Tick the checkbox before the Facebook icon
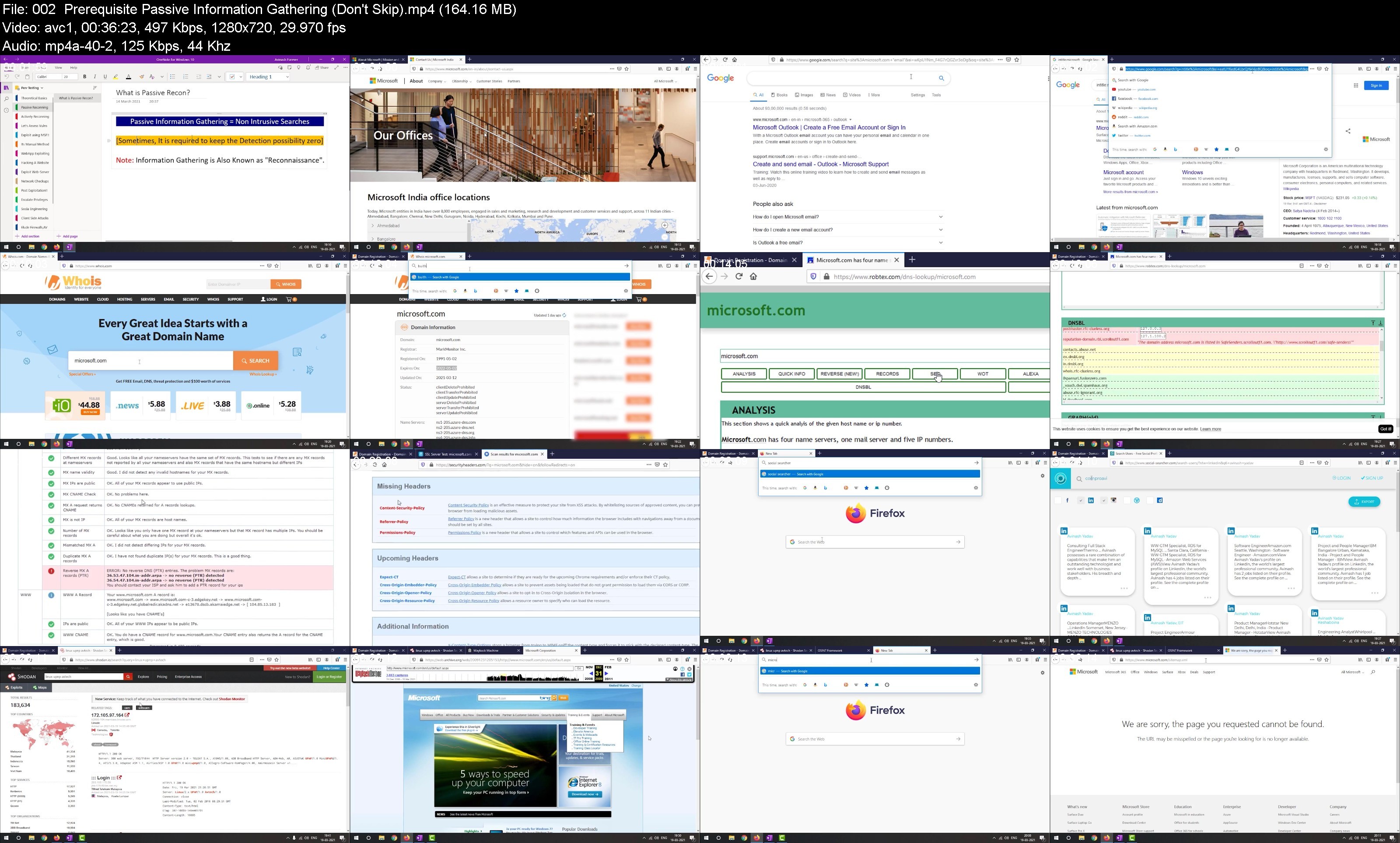 [1058, 500]
